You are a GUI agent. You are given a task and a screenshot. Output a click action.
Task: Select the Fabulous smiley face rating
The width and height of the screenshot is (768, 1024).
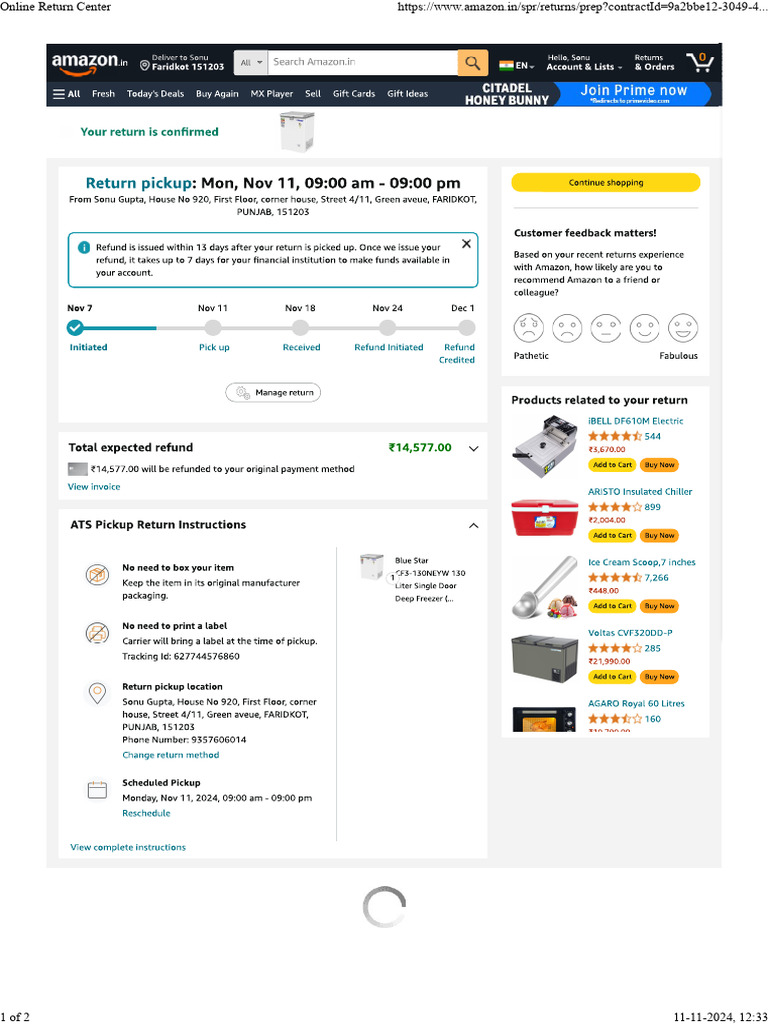coord(683,328)
